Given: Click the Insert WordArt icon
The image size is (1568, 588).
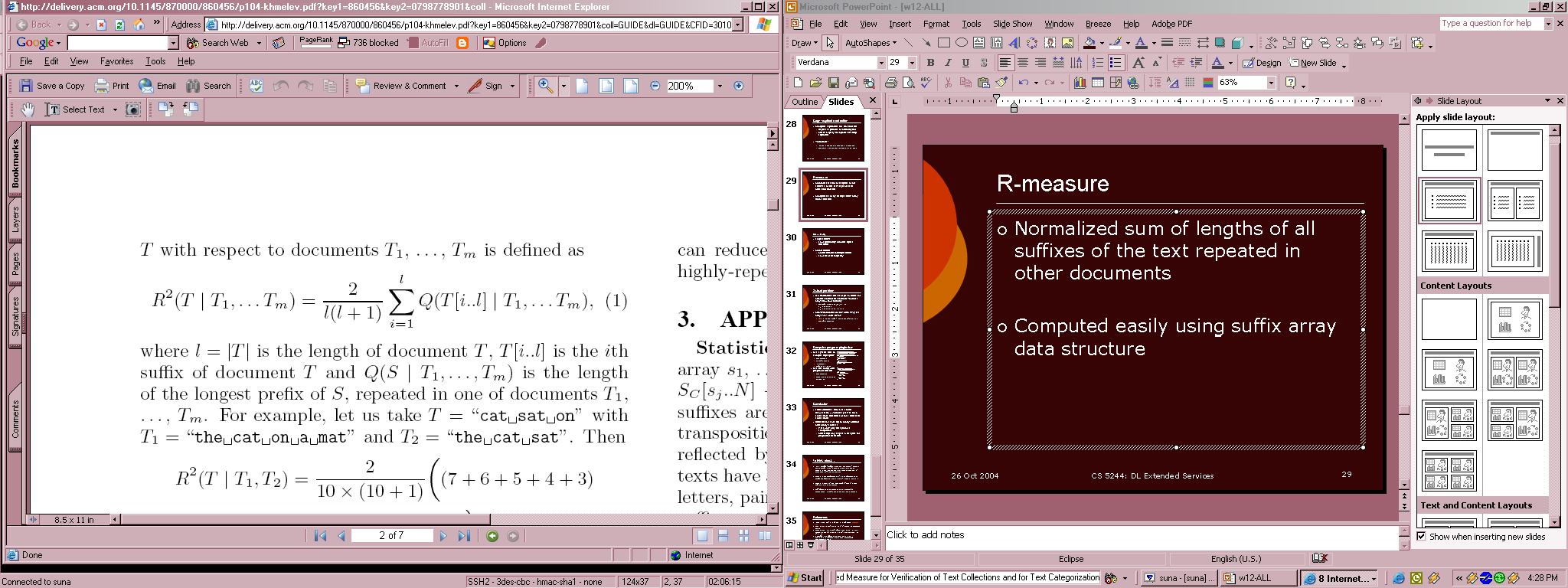Looking at the screenshot, I should tap(1014, 43).
